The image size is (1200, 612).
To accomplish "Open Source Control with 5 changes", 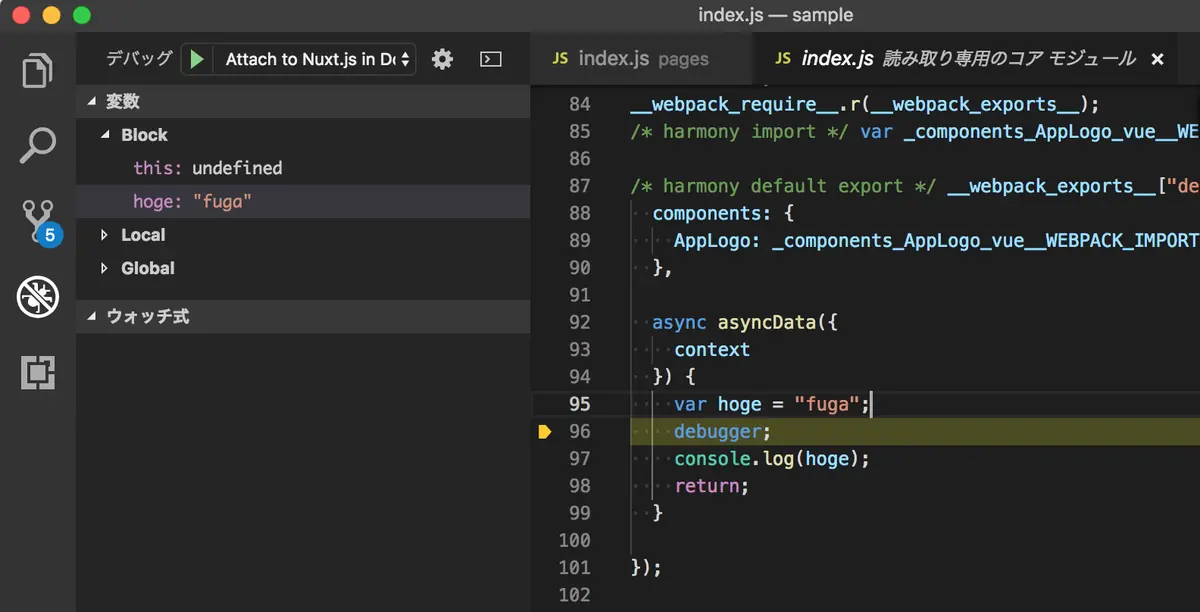I will click(40, 221).
